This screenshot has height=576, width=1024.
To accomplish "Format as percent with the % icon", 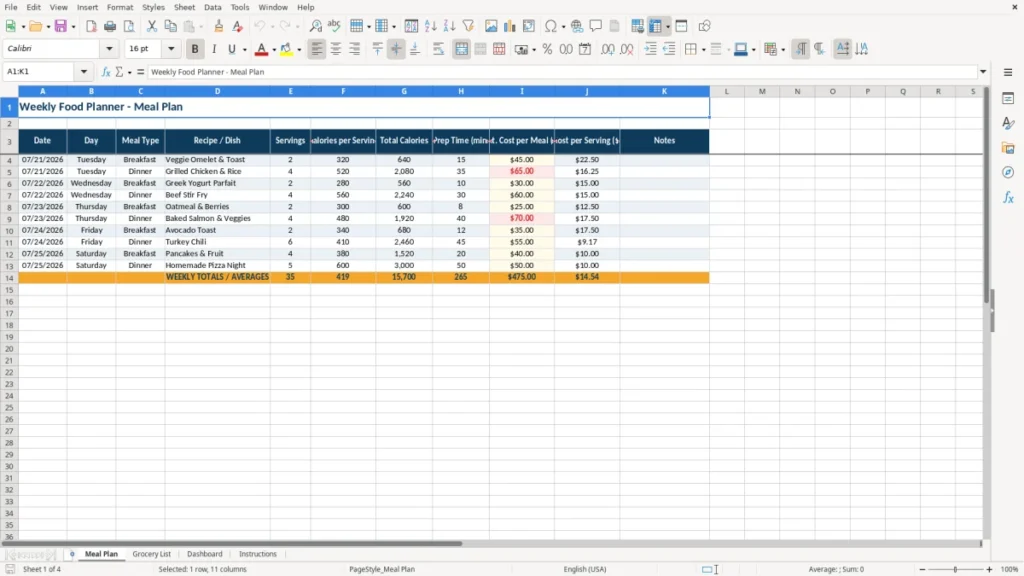I will [547, 49].
